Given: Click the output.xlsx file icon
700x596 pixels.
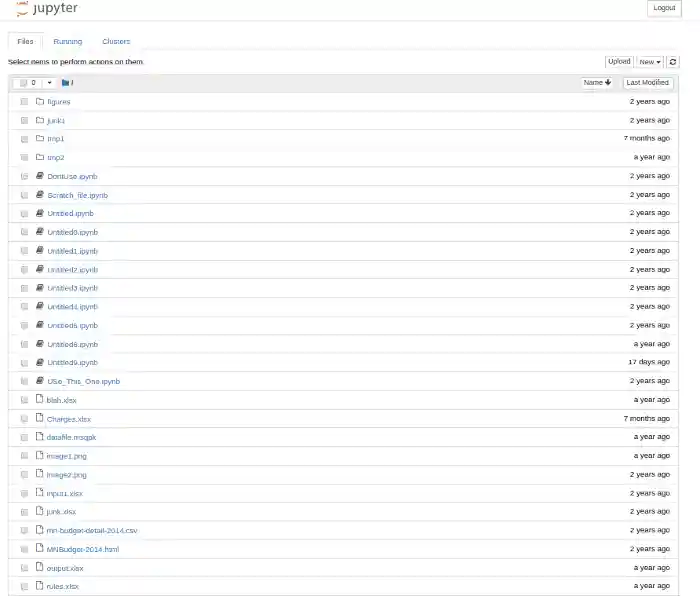Looking at the screenshot, I should pos(39,567).
